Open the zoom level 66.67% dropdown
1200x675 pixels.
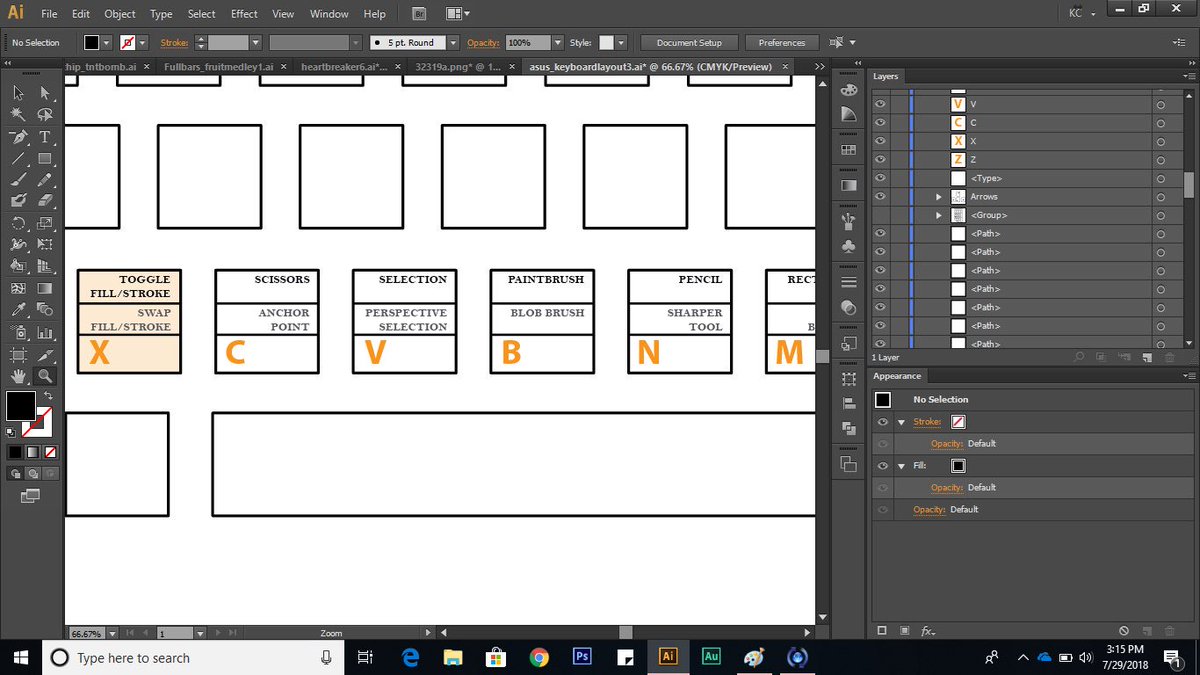(x=112, y=633)
